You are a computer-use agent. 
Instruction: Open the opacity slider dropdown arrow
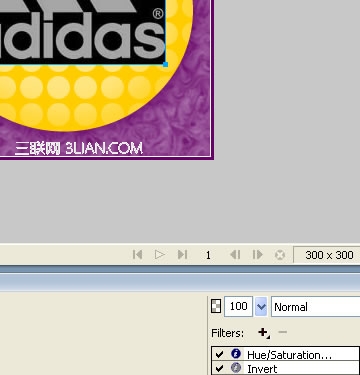[261, 306]
